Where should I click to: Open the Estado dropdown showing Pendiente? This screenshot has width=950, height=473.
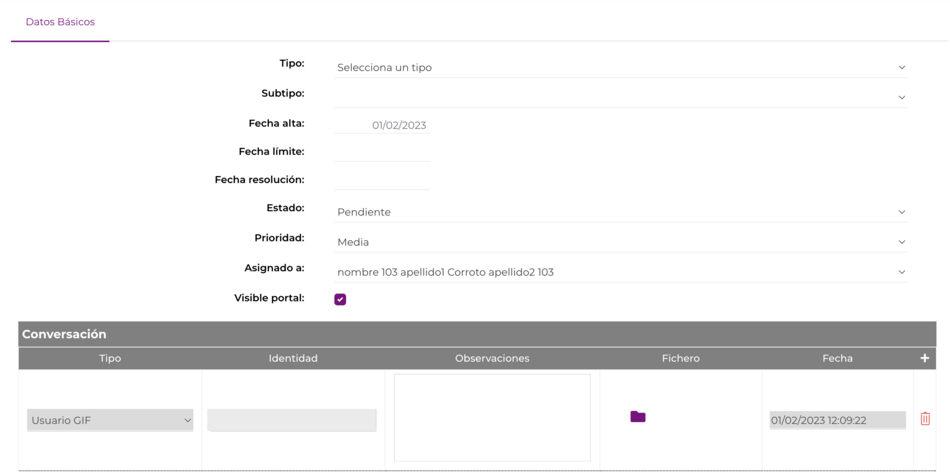coord(620,212)
